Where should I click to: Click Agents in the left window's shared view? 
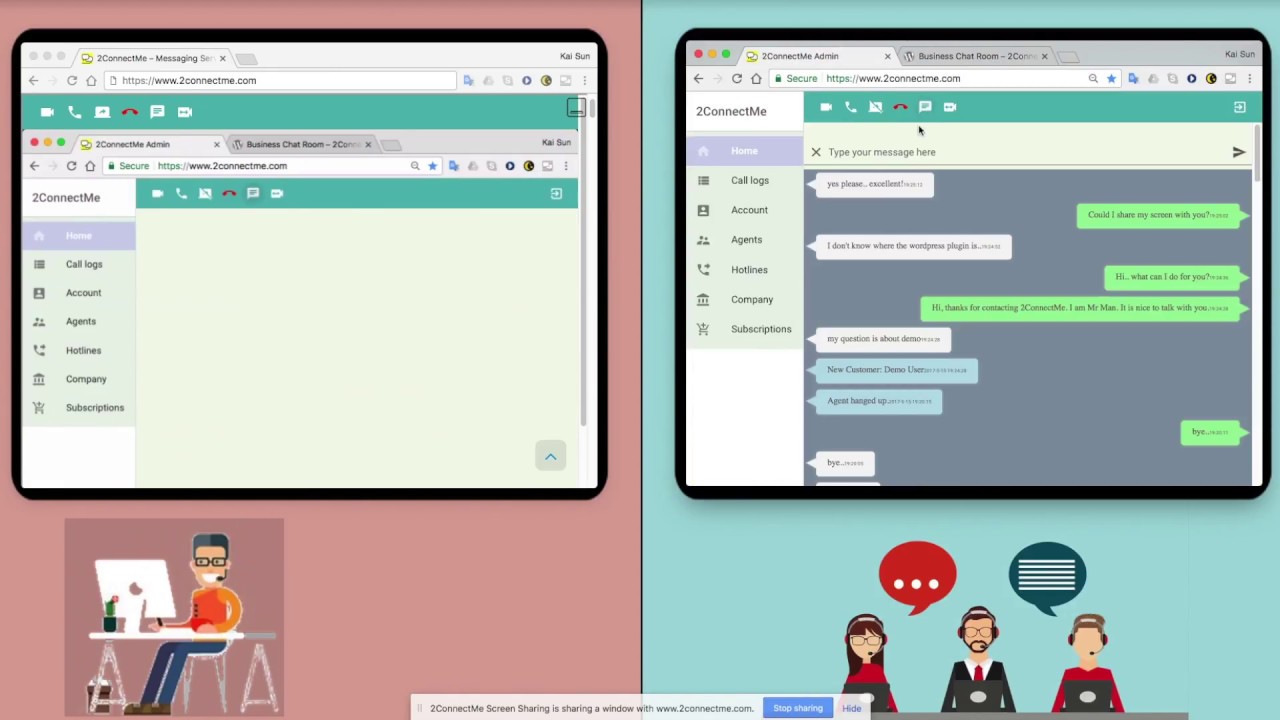(x=81, y=322)
